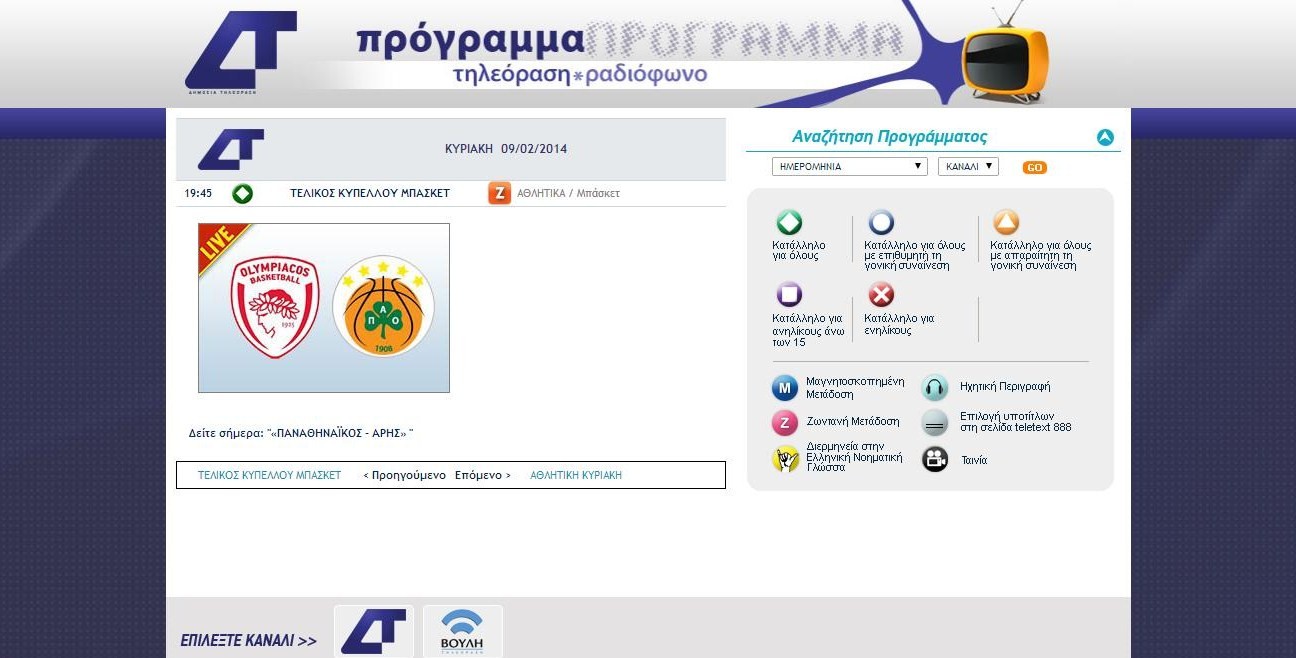
Task: Click the film camera Ταινία icon
Action: click(935, 459)
